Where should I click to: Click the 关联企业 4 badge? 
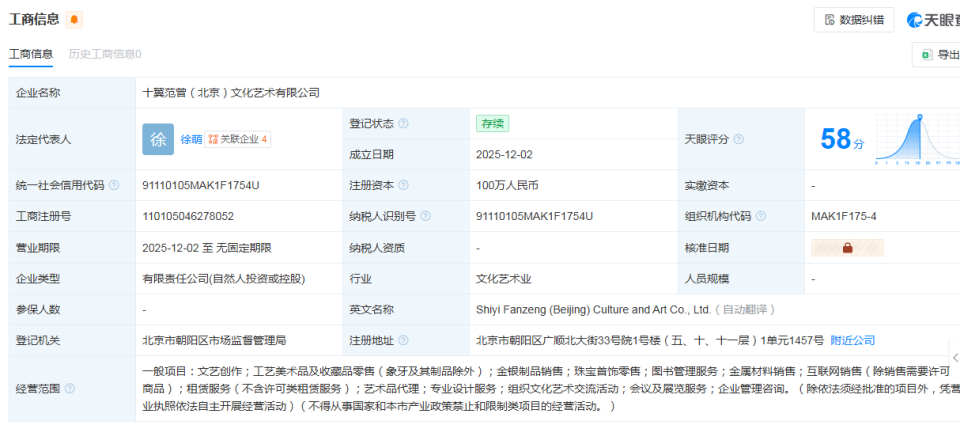pos(238,139)
